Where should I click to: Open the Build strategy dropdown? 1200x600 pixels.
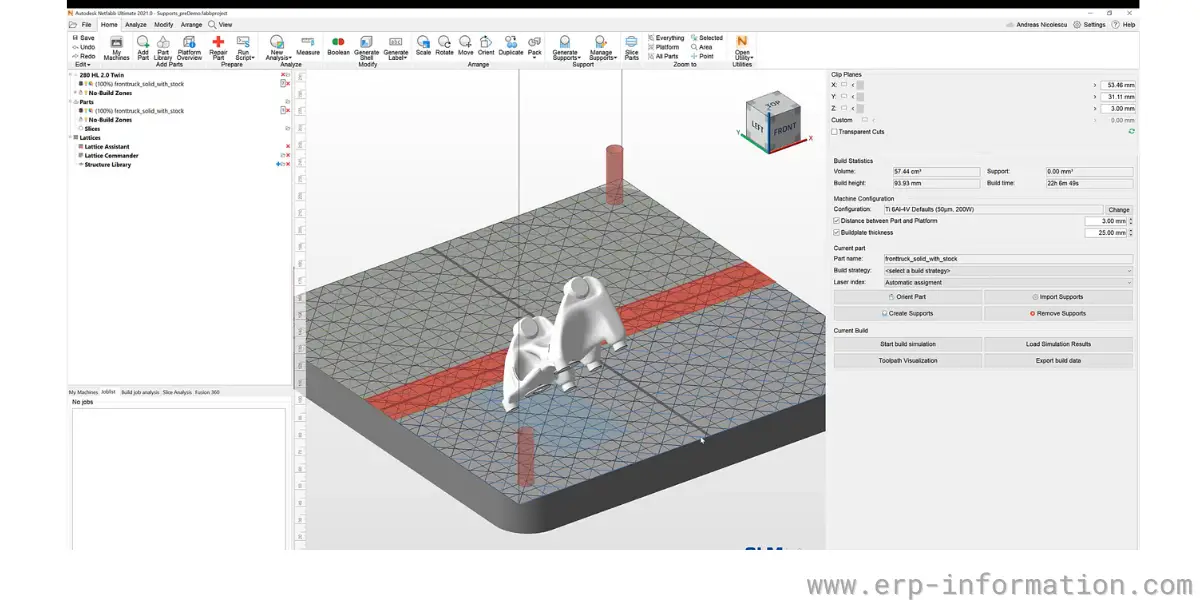click(1008, 271)
